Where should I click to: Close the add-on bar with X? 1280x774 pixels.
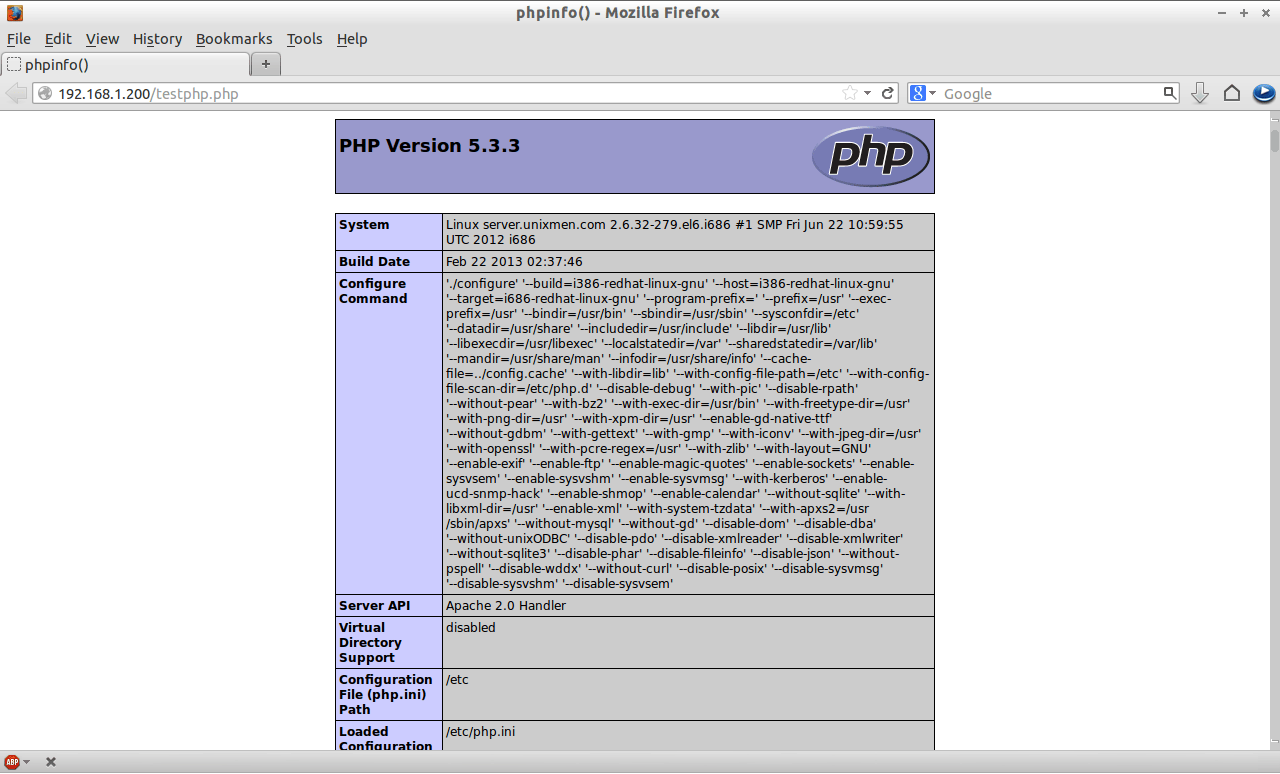pos(51,762)
